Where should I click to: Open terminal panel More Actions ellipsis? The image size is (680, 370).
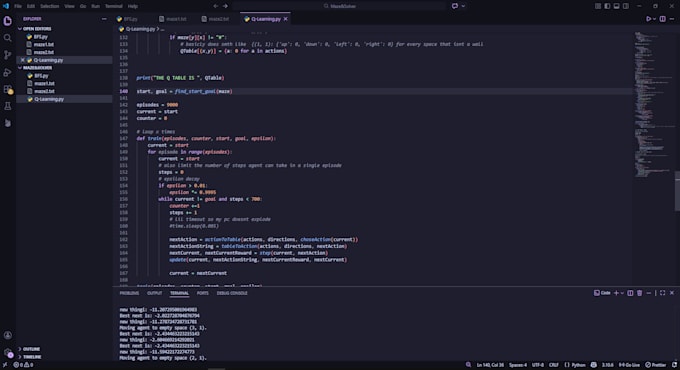coord(649,293)
